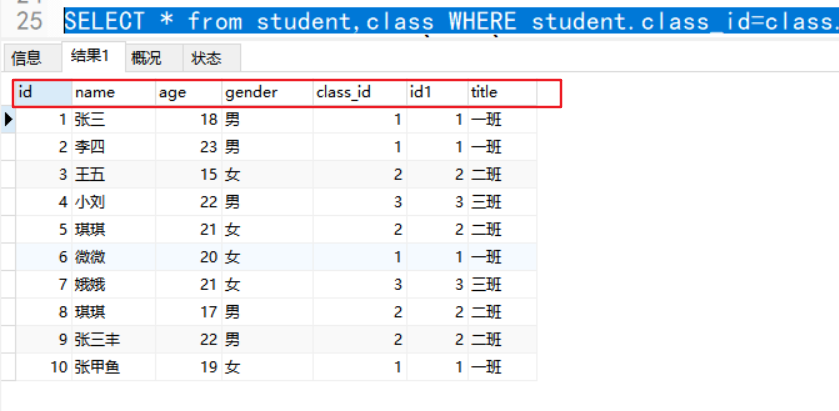This screenshot has height=411, width=839.
Task: Click gender cell 男 in 小刘 row
Action: pyautogui.click(x=268, y=202)
